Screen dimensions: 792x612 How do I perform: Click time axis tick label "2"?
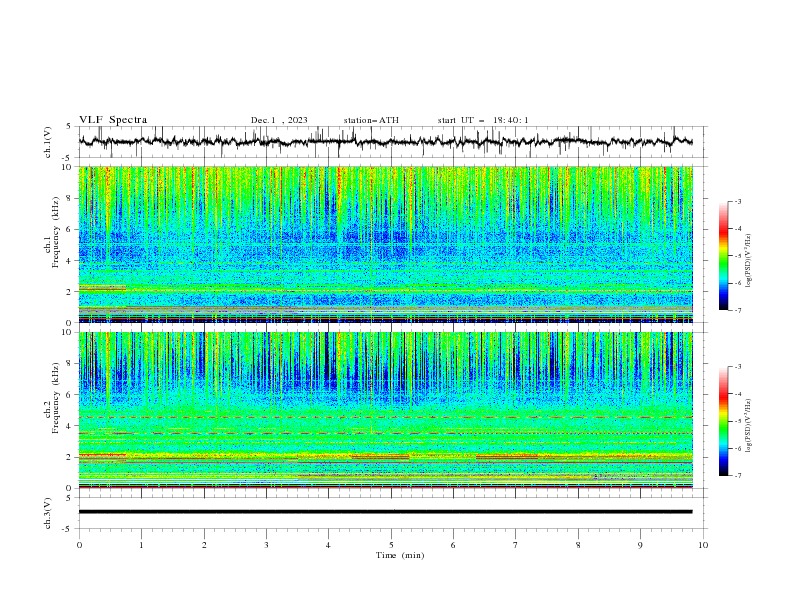click(204, 545)
